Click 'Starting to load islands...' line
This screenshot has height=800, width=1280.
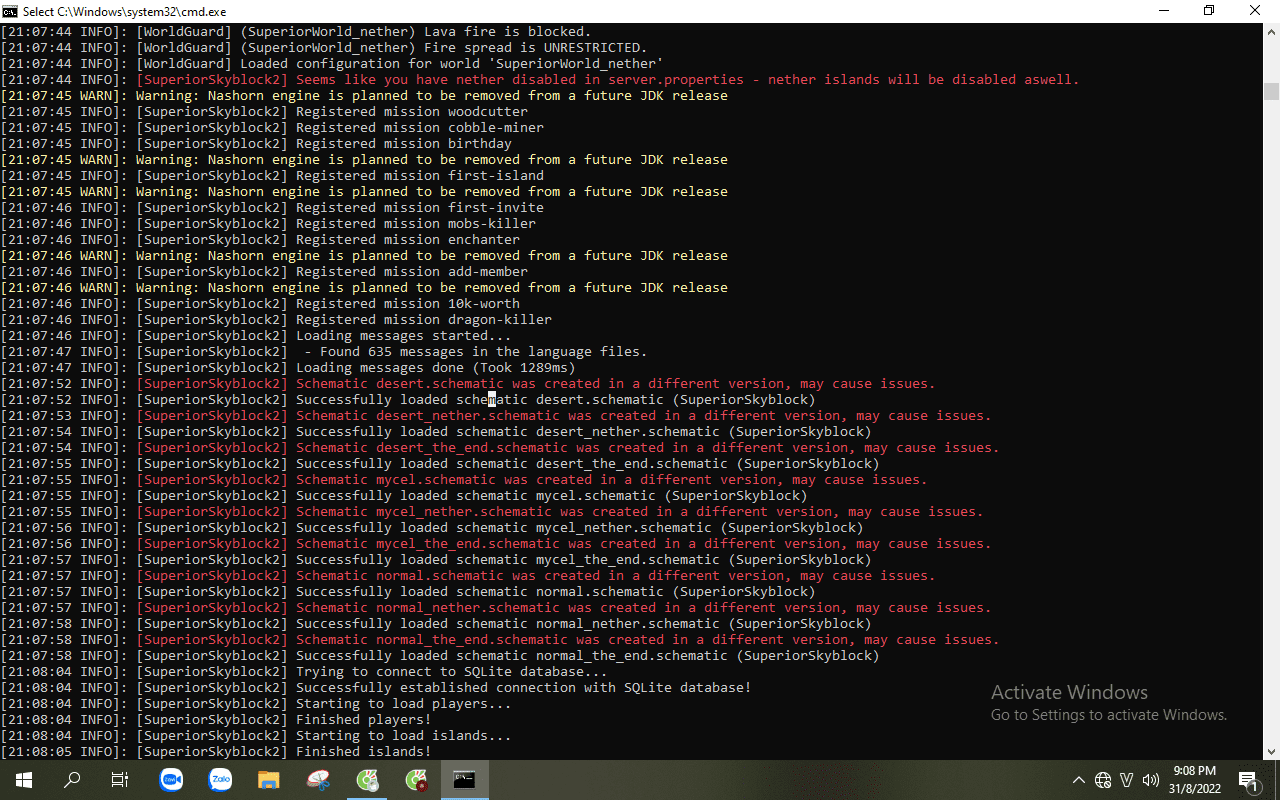click(x=256, y=736)
